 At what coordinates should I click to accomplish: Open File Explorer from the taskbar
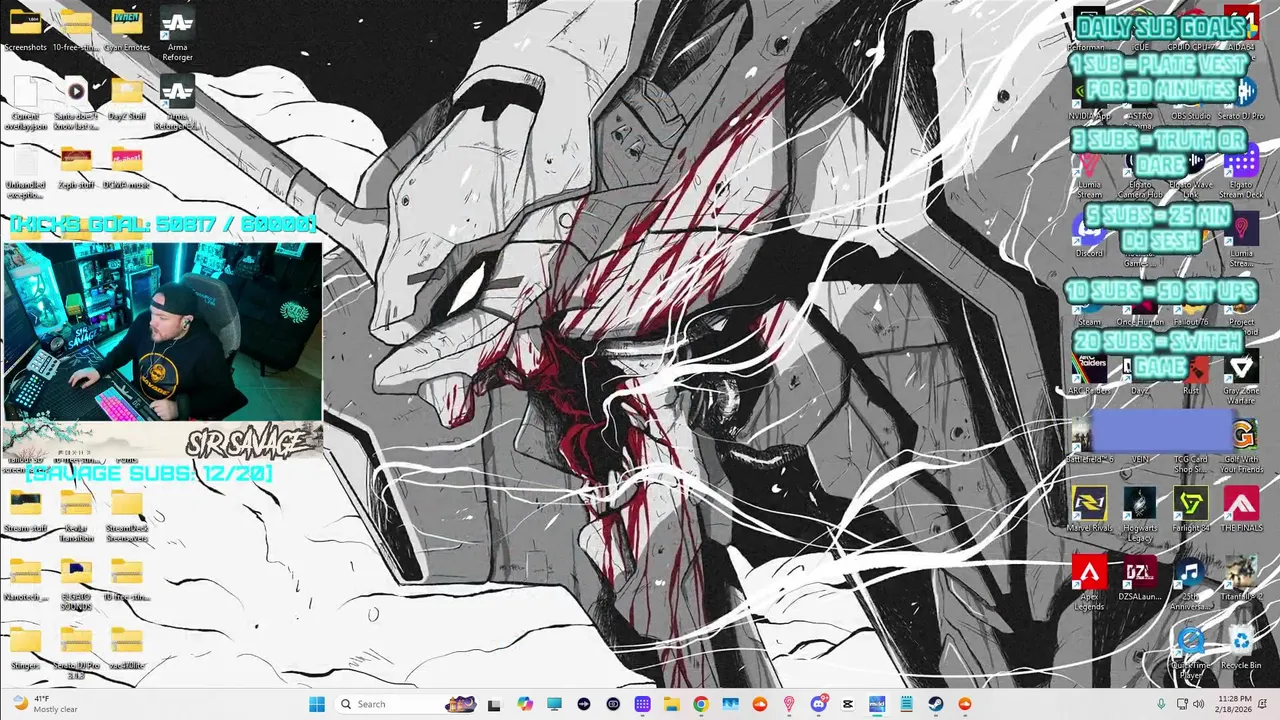point(671,704)
